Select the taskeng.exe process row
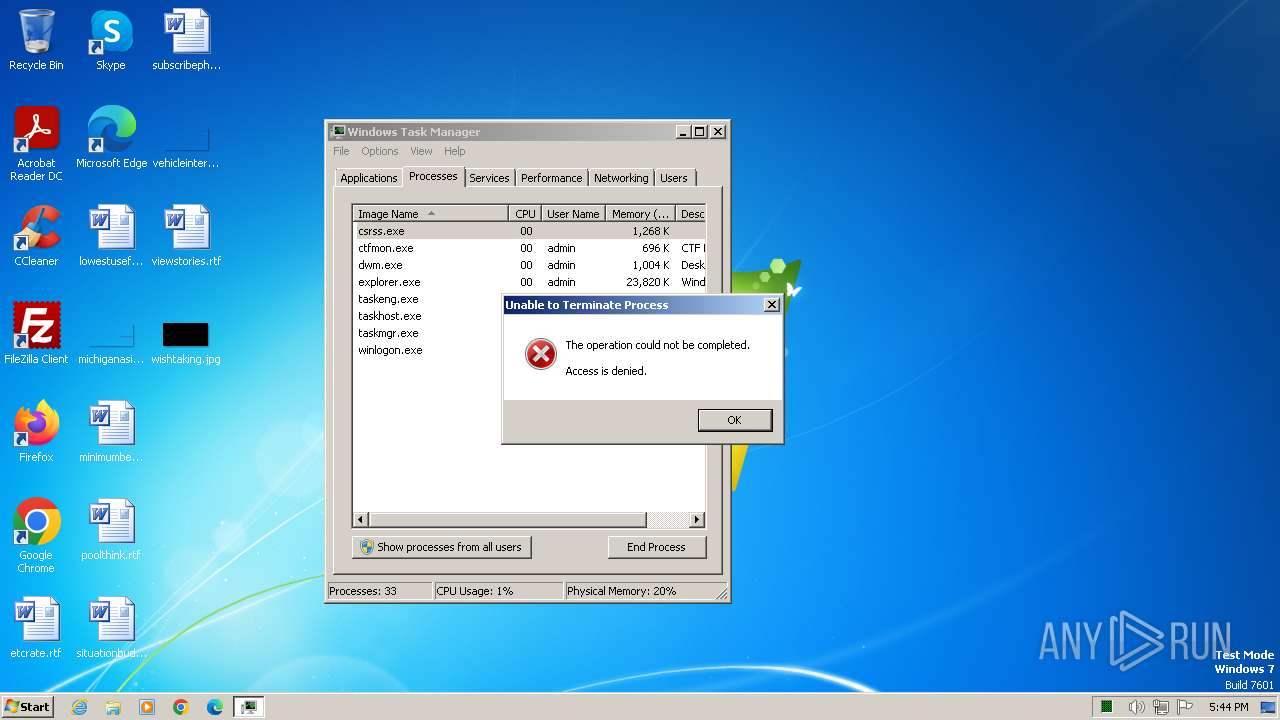 click(427, 299)
